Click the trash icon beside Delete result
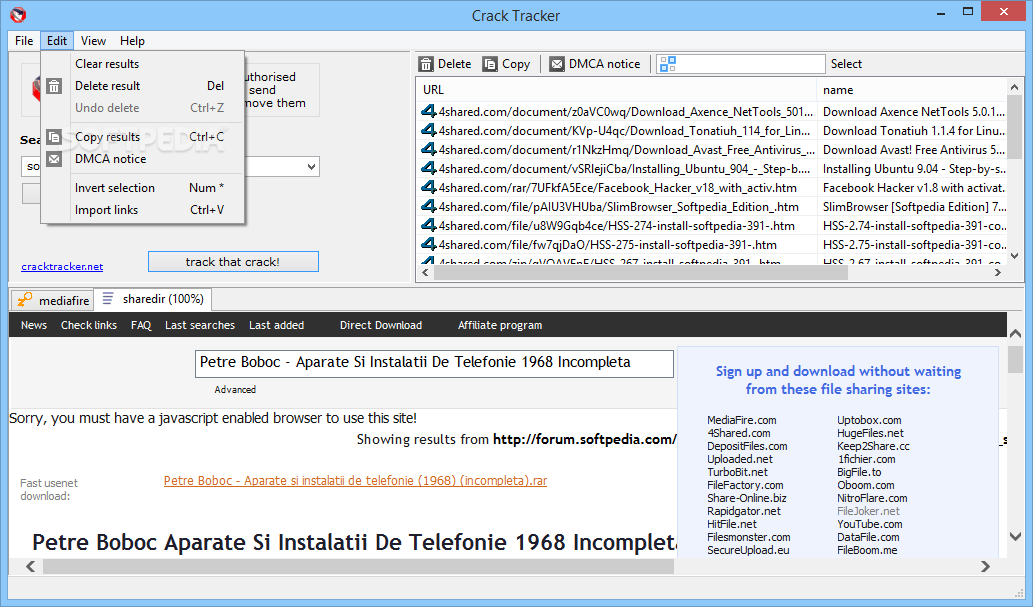Viewport: 1033px width, 607px height. (54, 86)
